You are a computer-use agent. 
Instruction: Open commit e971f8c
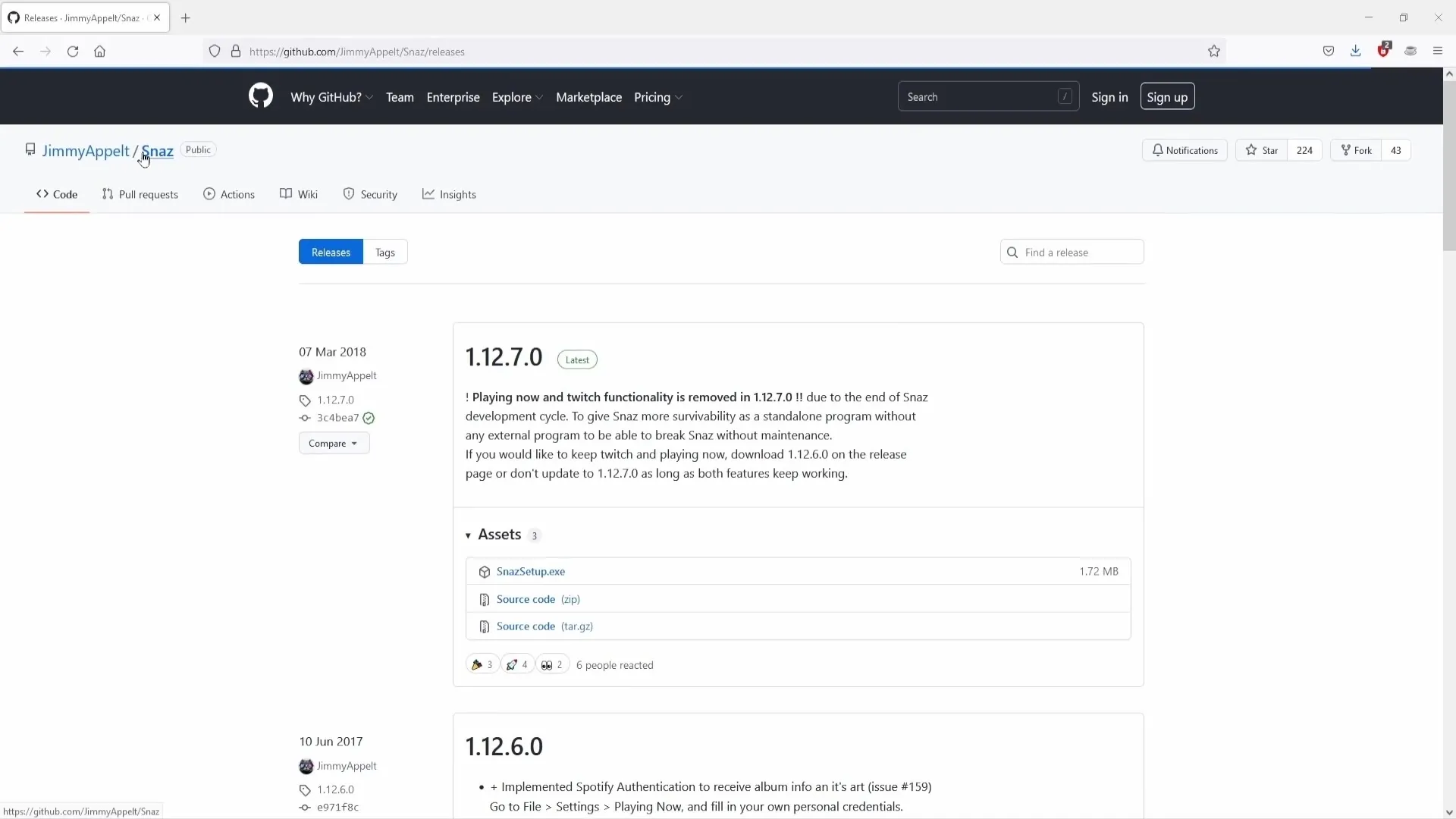(x=337, y=808)
